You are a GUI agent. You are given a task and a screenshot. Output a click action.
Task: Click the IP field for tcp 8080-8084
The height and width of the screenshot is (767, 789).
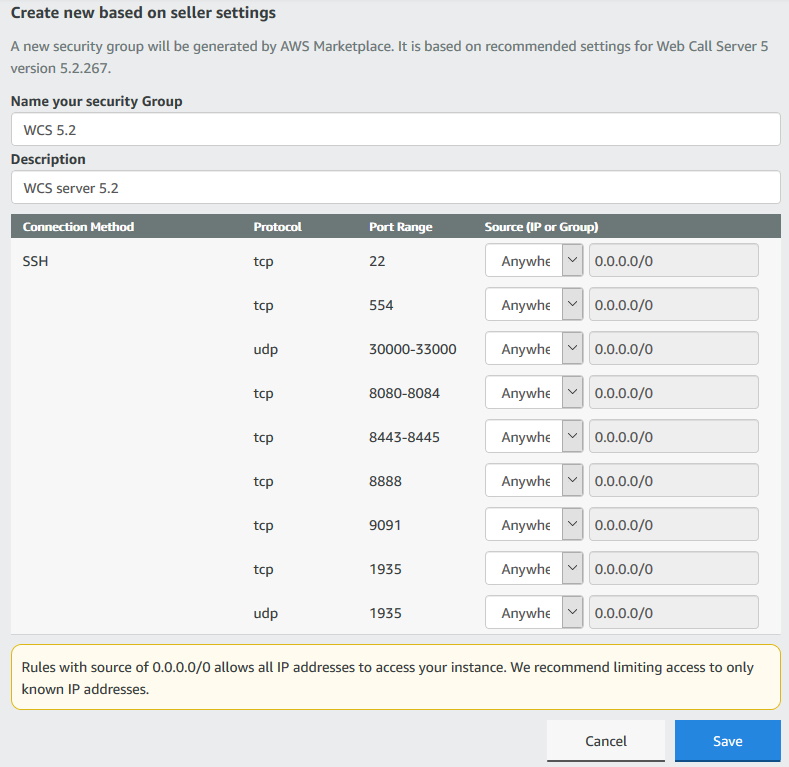pyautogui.click(x=673, y=393)
